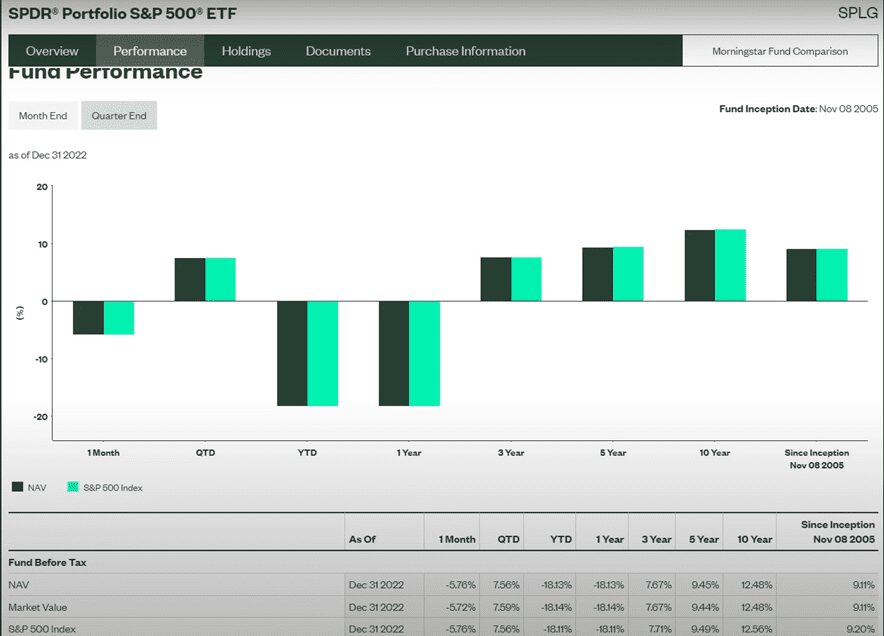Screen dimensions: 884x636
Task: Go to Purchase Information tab
Action: click(465, 51)
